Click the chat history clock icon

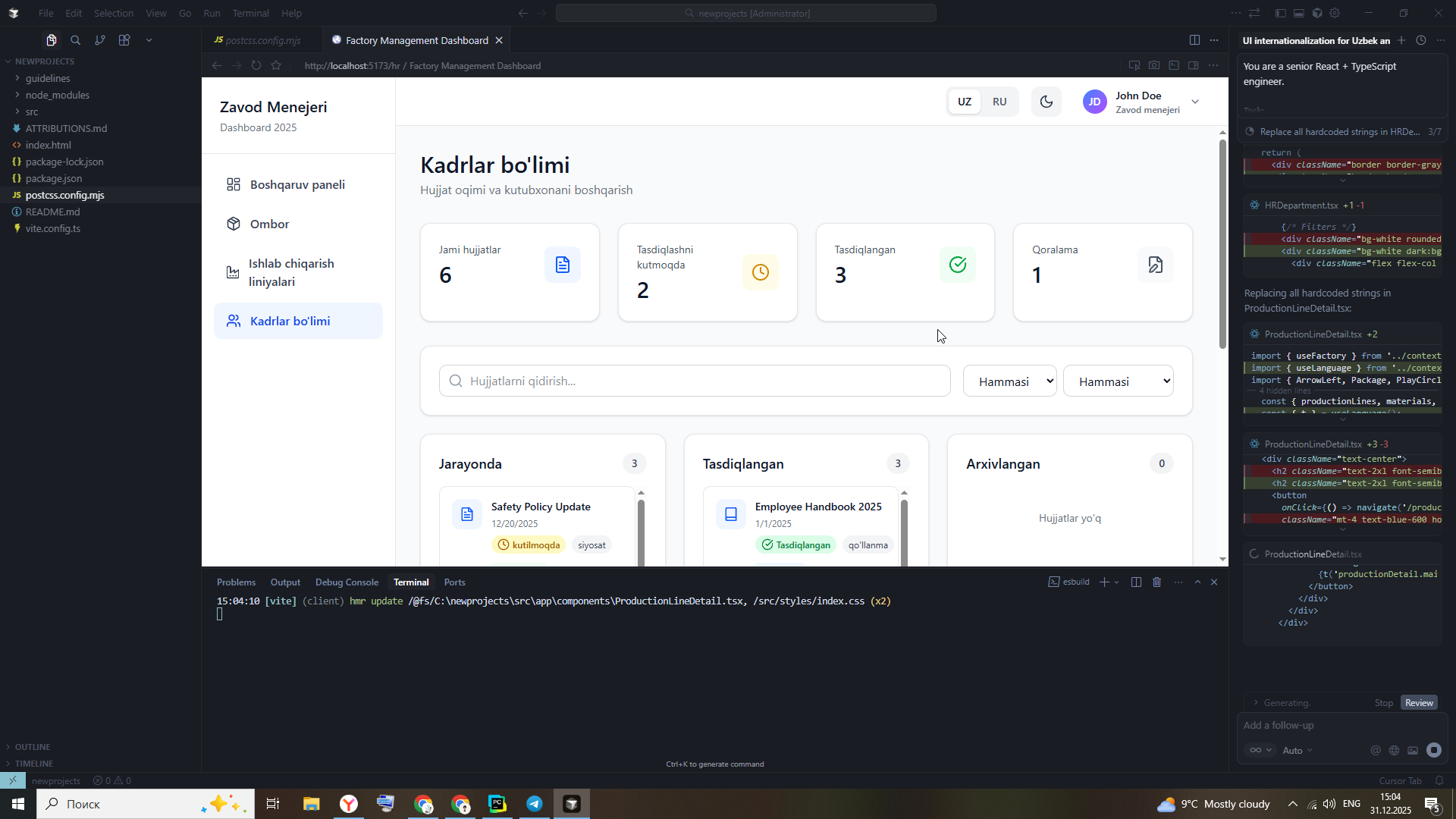[1421, 41]
